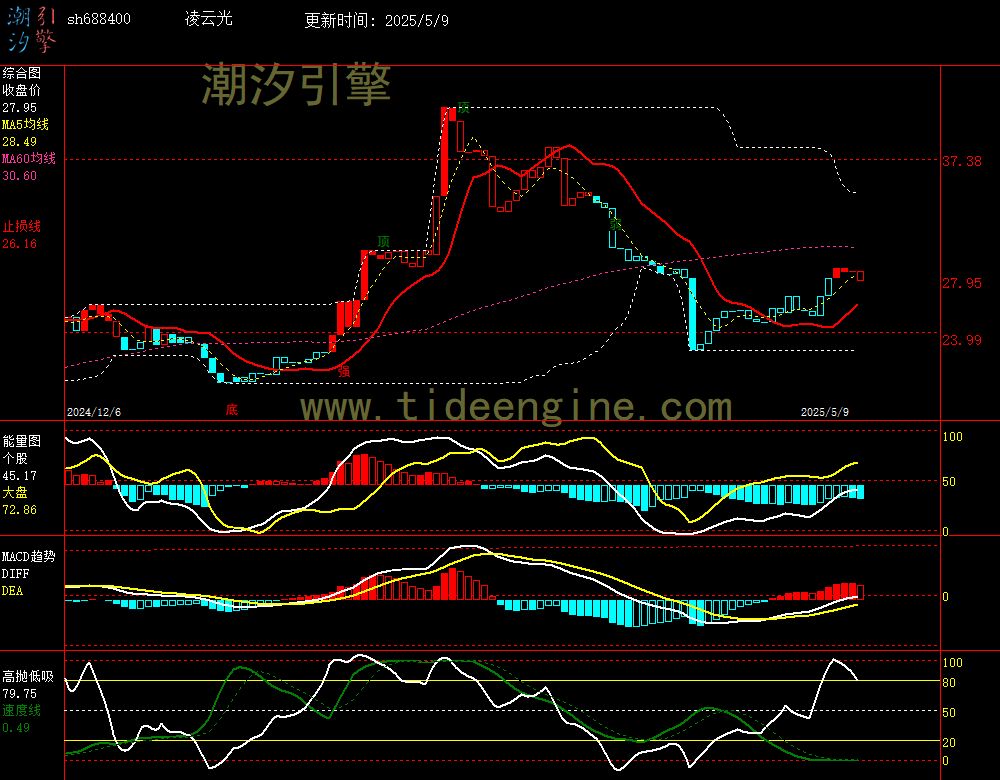Click the 0 axis label in 能量图
Image resolution: width=1000 pixels, height=780 pixels.
[x=946, y=531]
